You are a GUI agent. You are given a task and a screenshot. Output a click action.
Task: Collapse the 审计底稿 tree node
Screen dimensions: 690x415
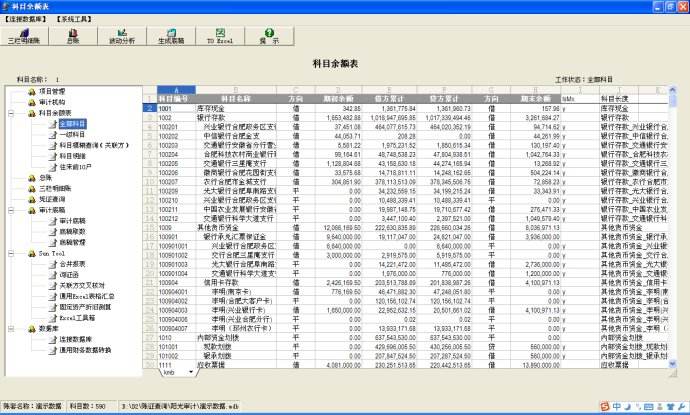point(10,210)
